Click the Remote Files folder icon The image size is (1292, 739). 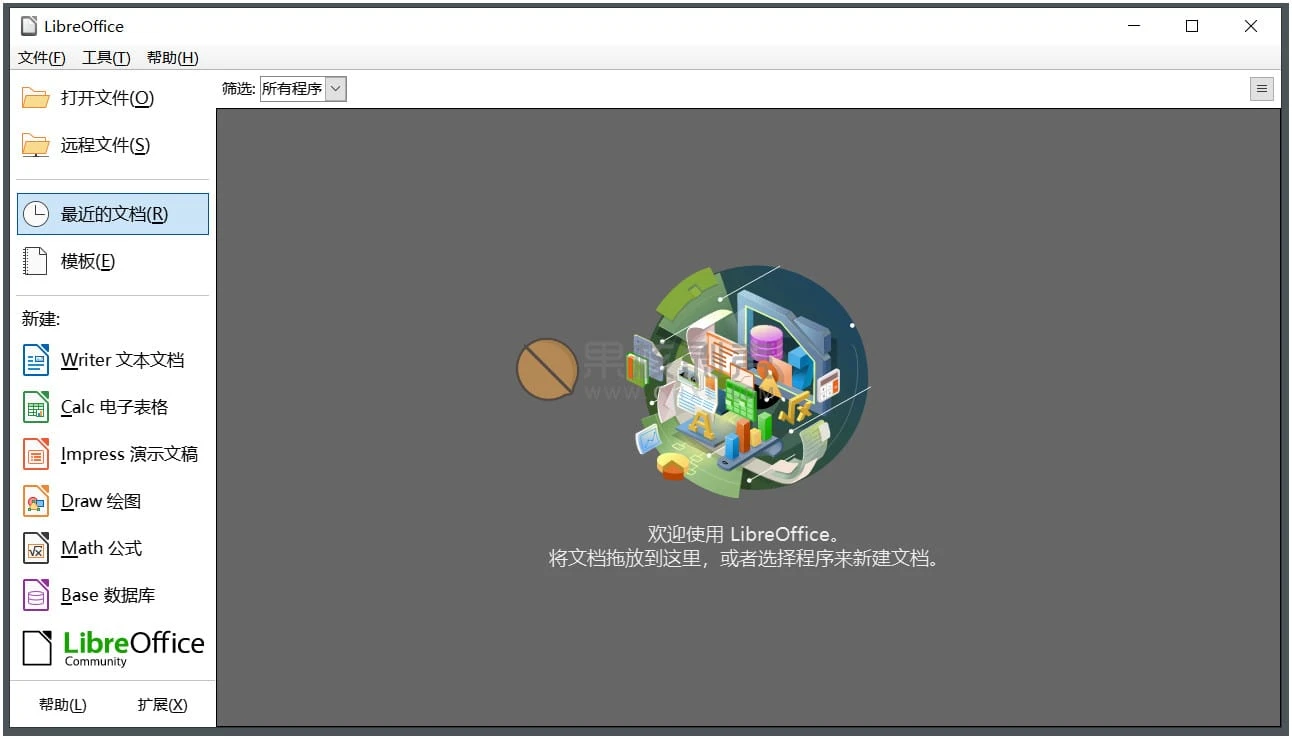pyautogui.click(x=36, y=145)
